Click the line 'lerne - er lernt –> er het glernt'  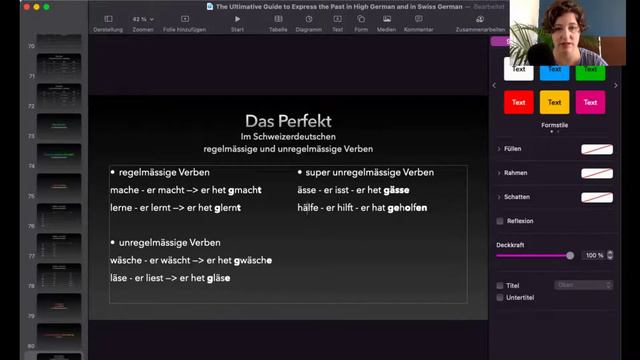(x=176, y=208)
